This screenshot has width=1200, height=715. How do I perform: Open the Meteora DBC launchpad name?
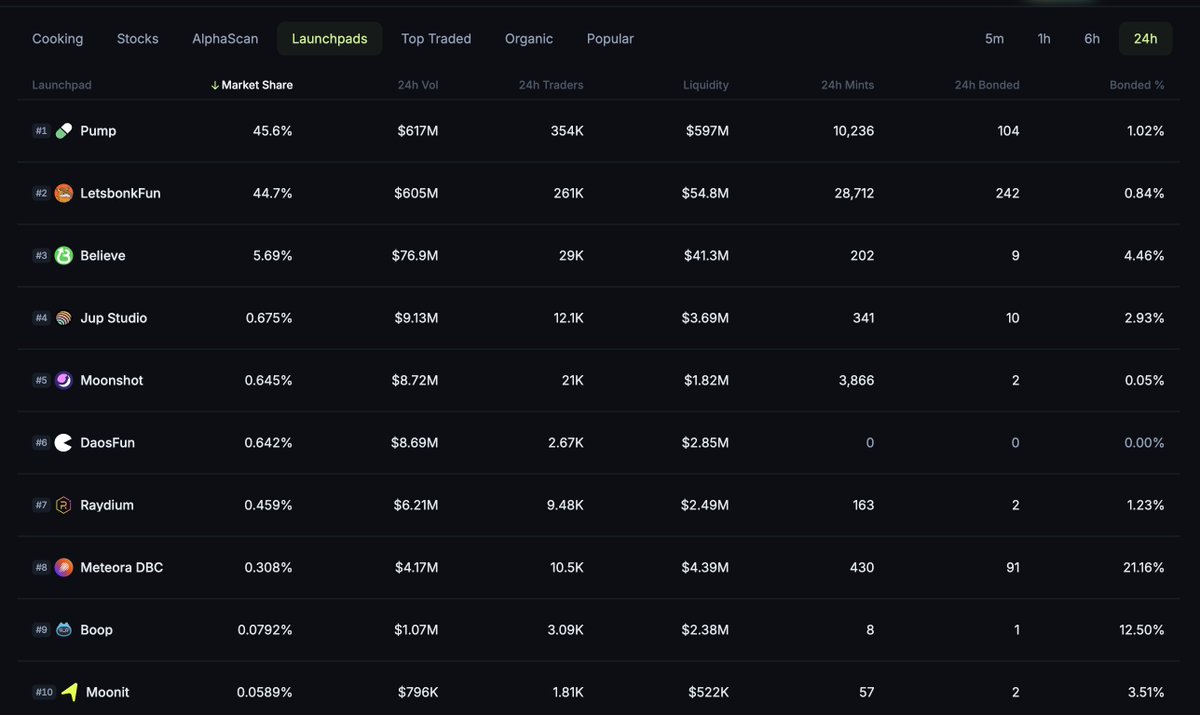click(x=122, y=568)
